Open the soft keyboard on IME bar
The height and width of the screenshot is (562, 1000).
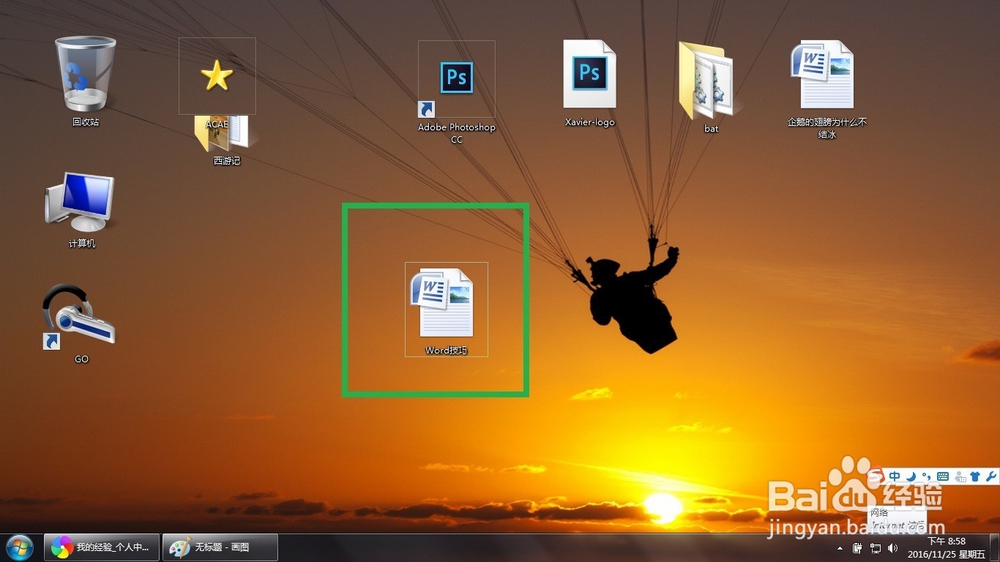(x=943, y=477)
